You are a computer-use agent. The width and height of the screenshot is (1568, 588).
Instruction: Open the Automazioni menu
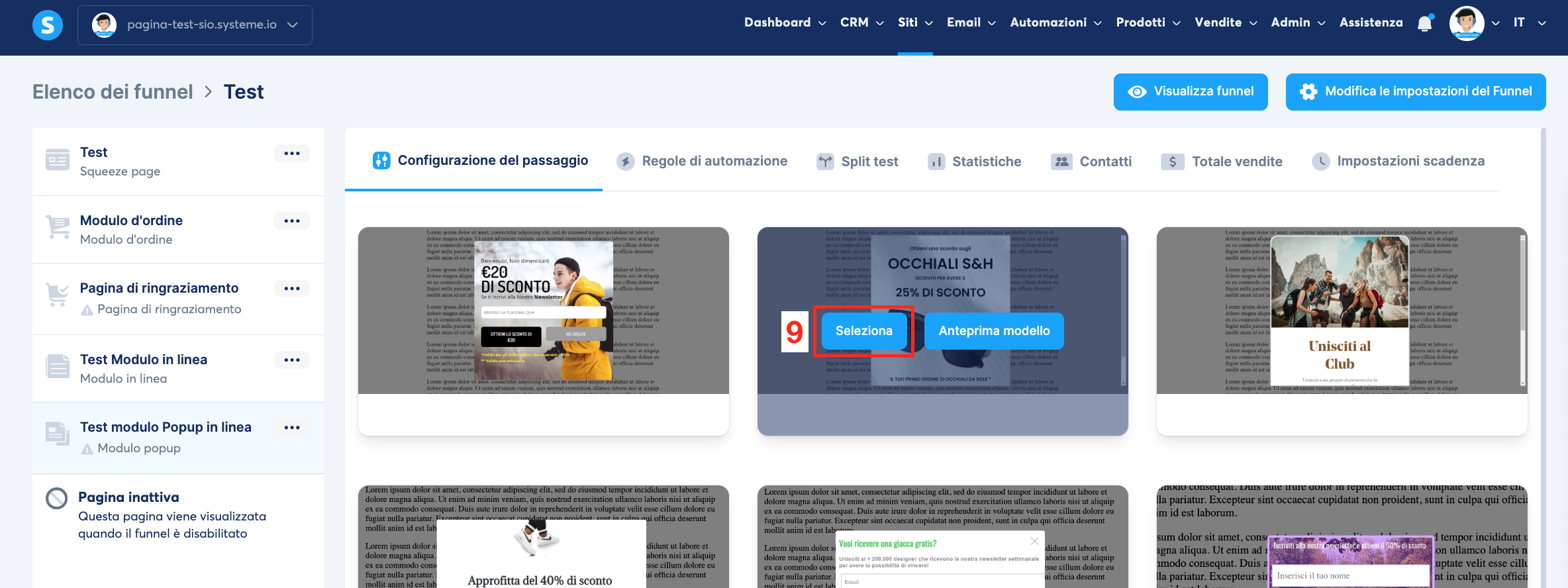[x=1055, y=23]
